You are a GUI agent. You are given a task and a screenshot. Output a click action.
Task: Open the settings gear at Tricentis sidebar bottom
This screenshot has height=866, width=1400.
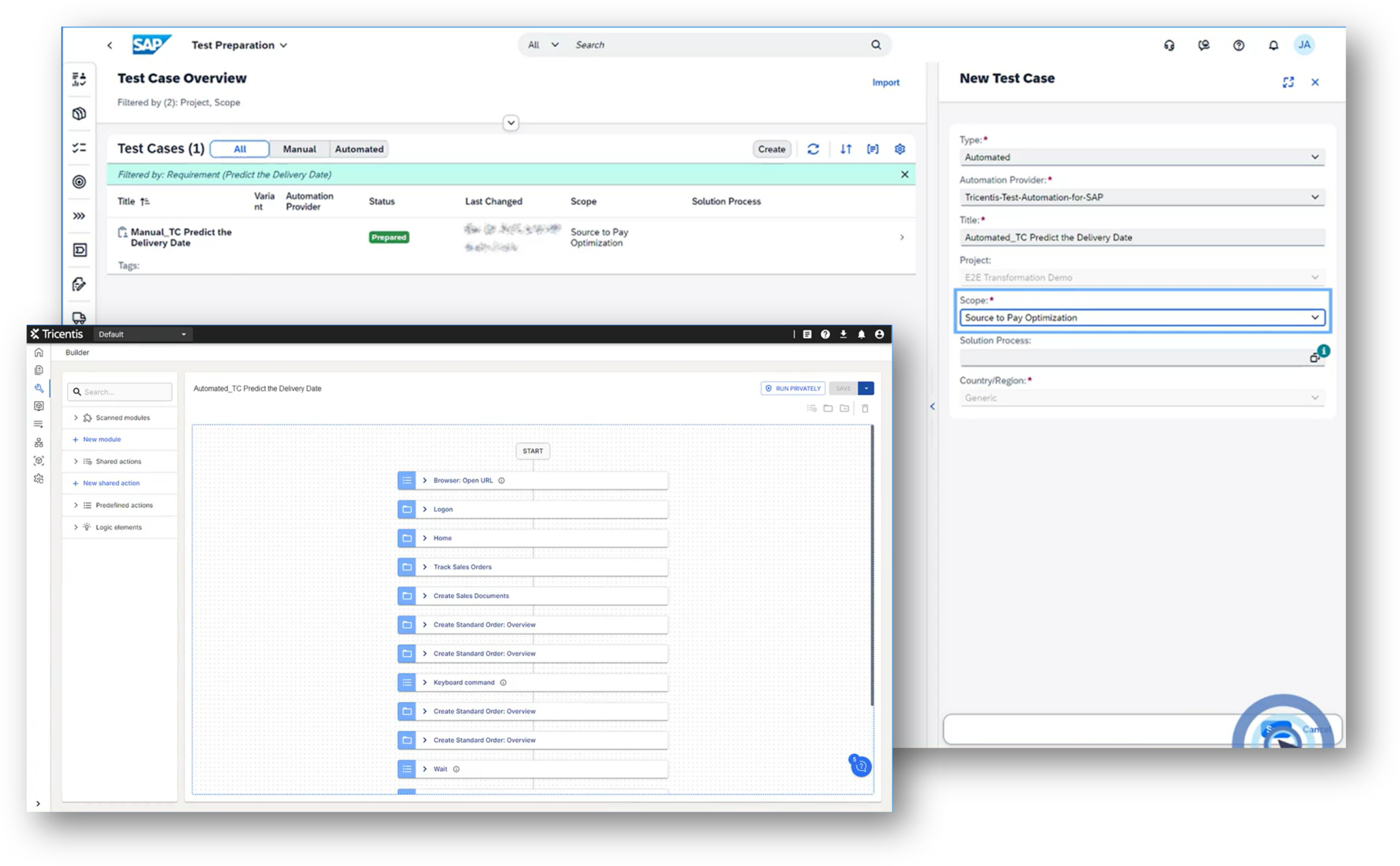(39, 478)
